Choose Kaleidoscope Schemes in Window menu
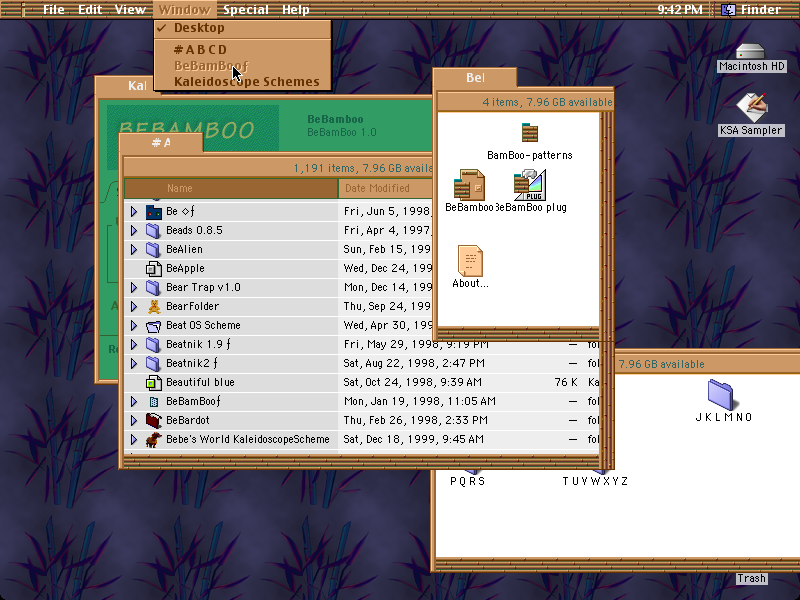The height and width of the screenshot is (600, 800). (242, 82)
